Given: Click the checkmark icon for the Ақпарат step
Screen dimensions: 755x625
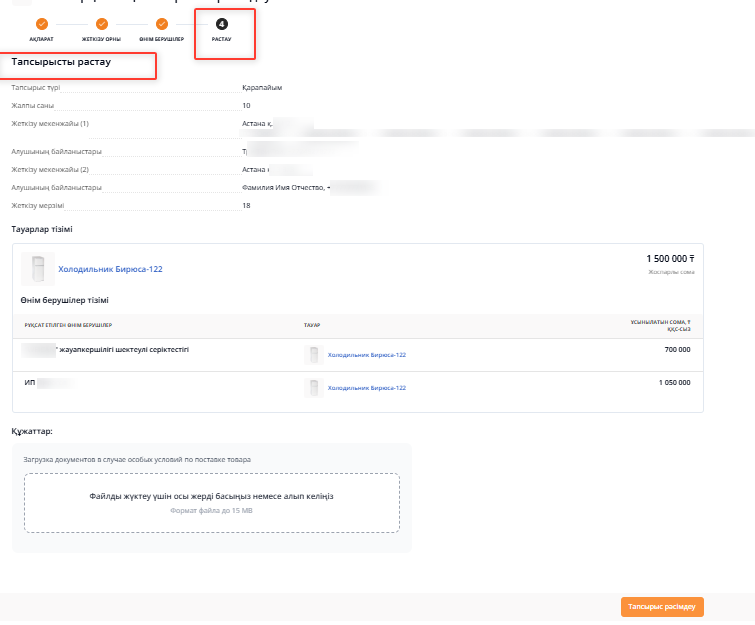Looking at the screenshot, I should pos(41,23).
